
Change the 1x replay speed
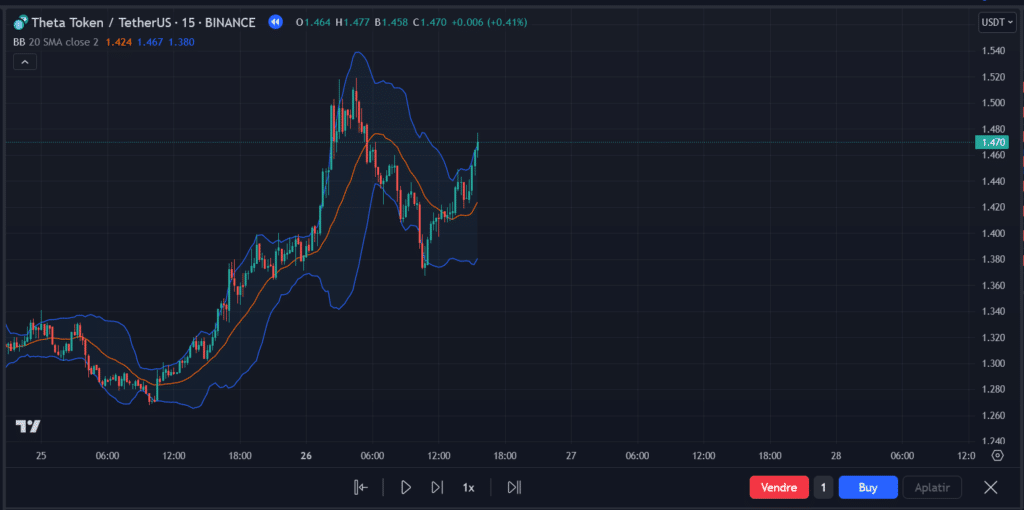pyautogui.click(x=468, y=487)
